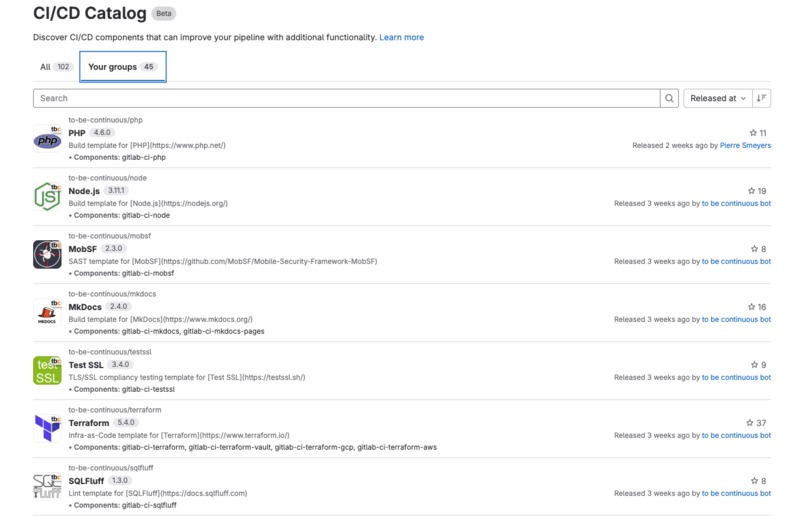Click MkDocs components list text
The image size is (806, 516).
(167, 332)
